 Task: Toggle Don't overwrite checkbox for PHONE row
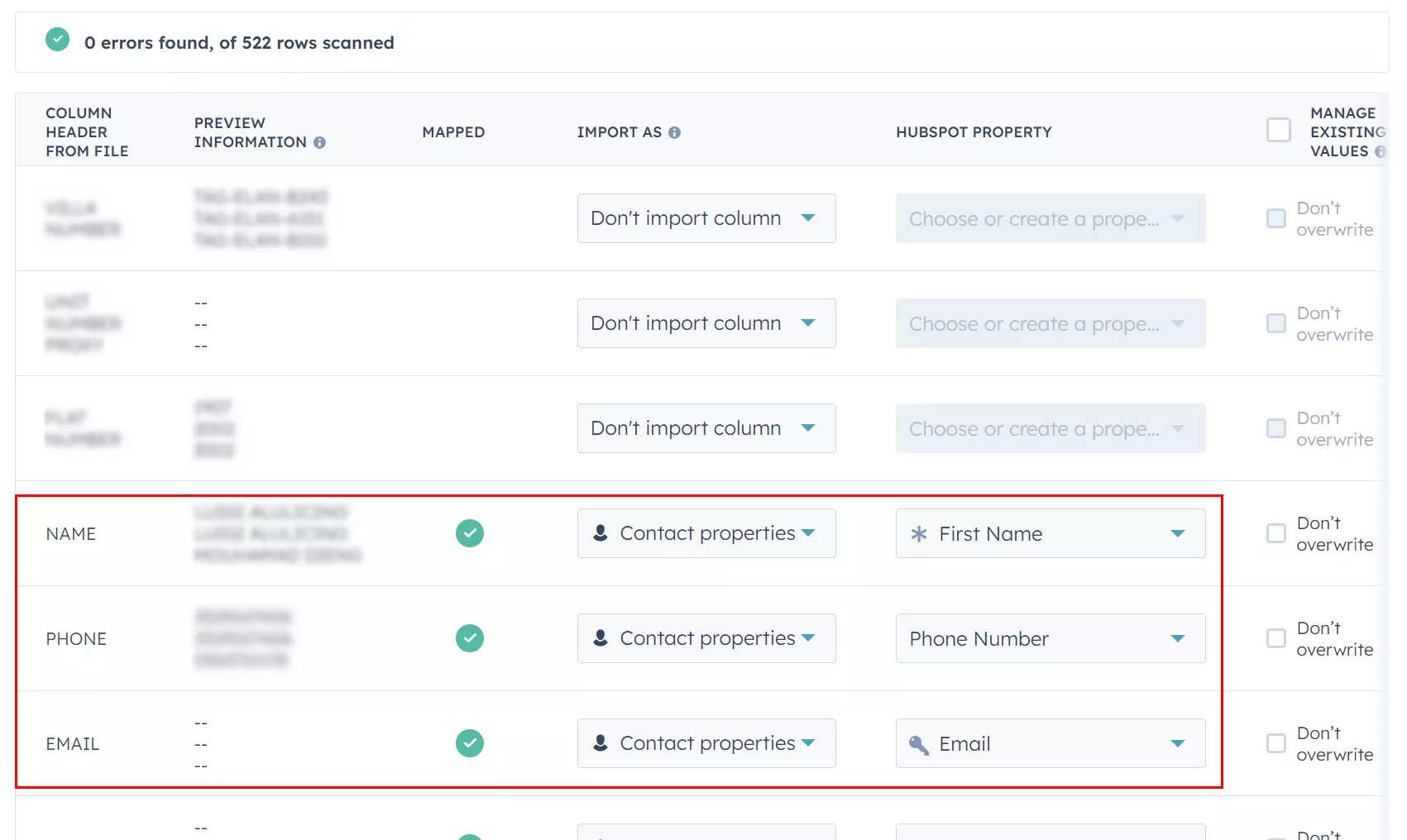(1276, 638)
